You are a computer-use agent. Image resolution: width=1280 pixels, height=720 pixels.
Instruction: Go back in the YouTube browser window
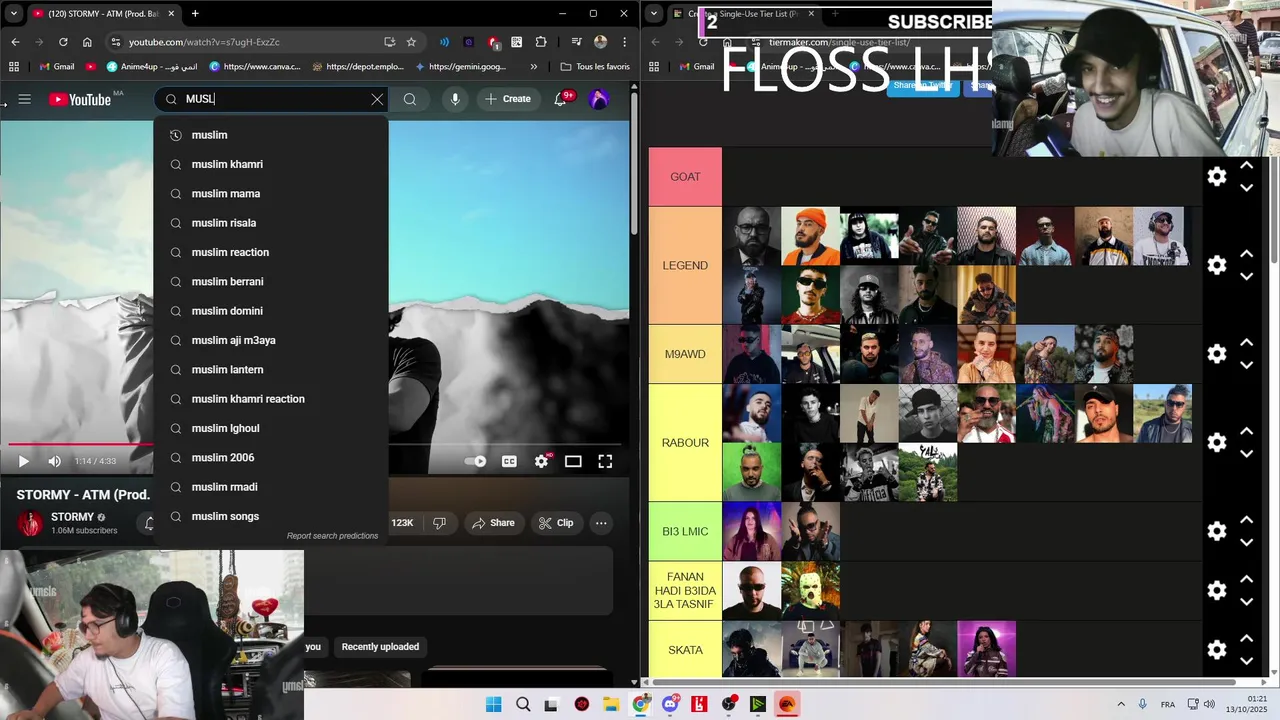click(x=15, y=42)
